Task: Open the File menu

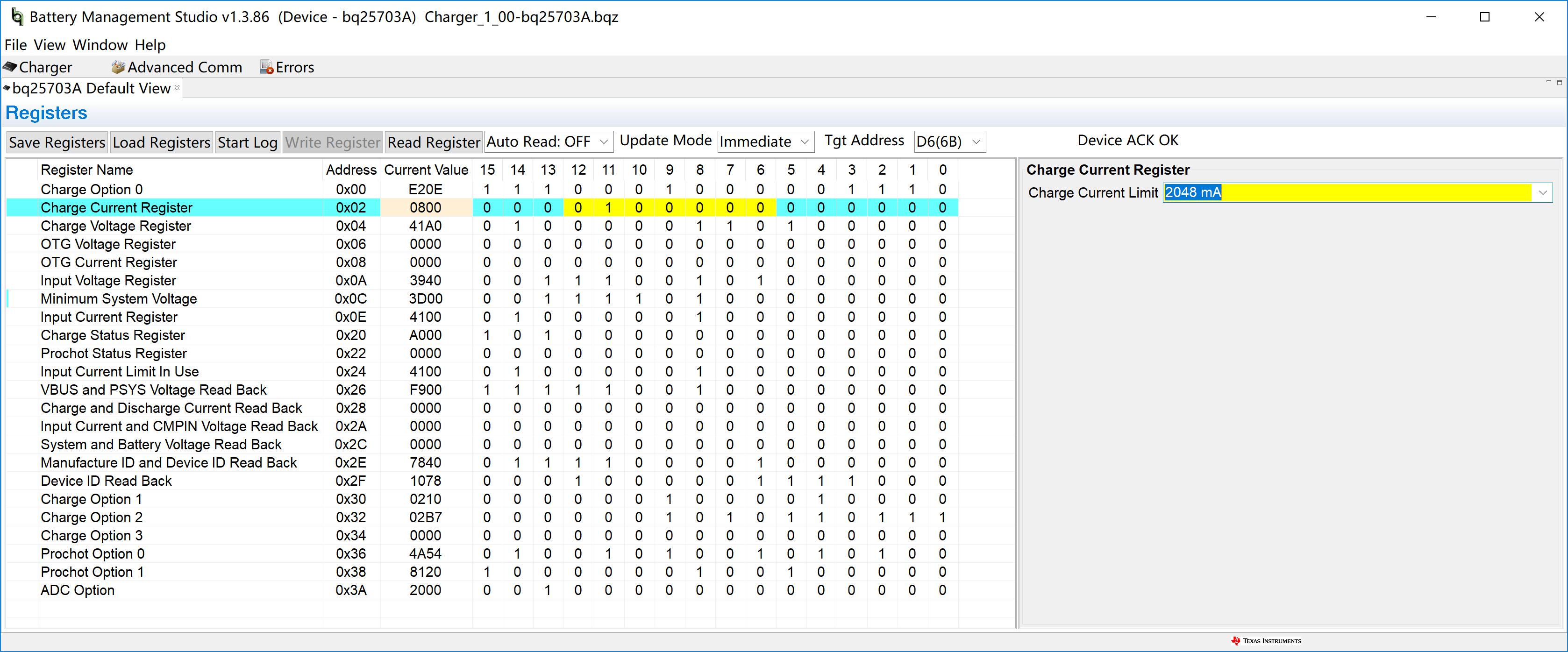Action: pos(16,45)
